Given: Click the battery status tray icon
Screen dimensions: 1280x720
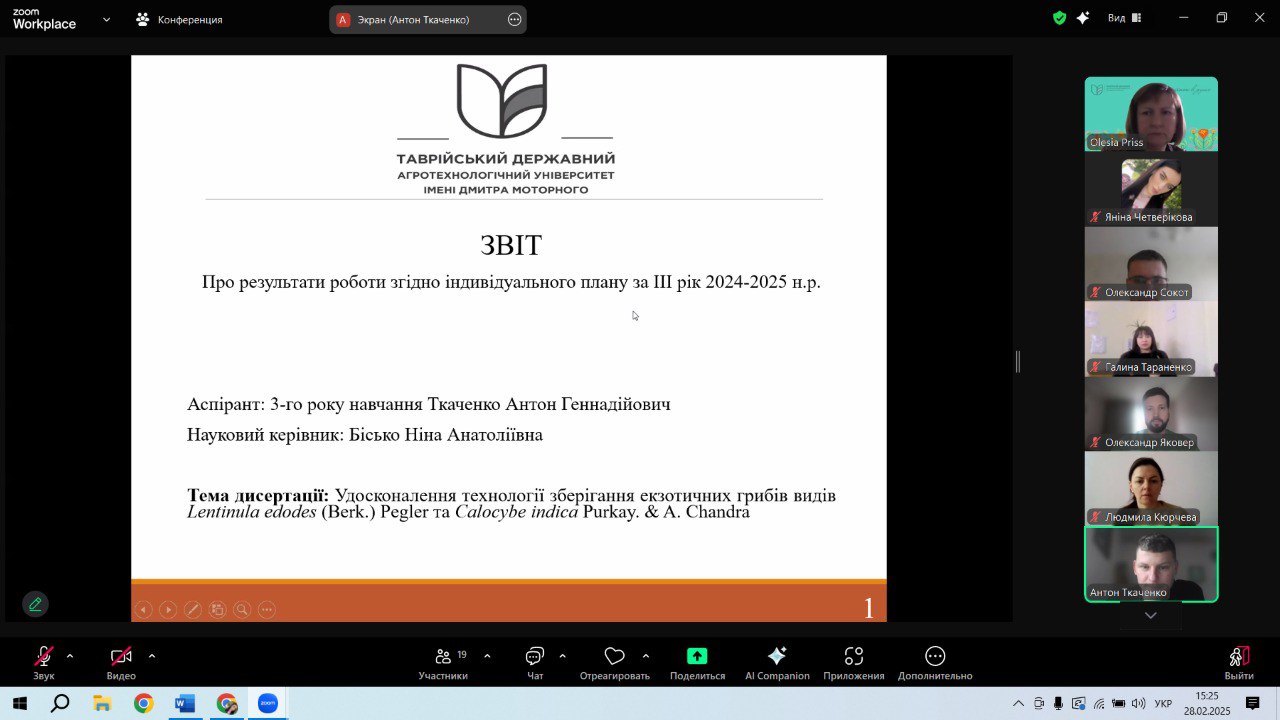Looking at the screenshot, I should click(x=1119, y=704).
